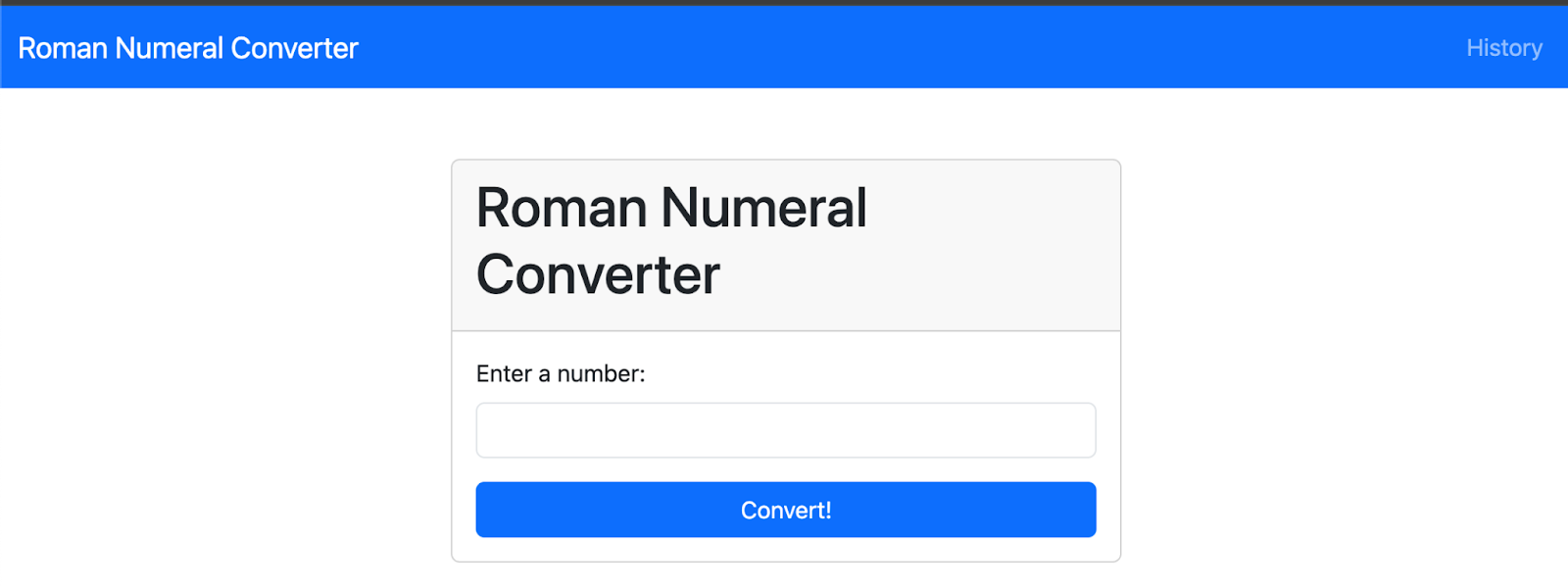Click white page background right of card

pyautogui.click(x=1343, y=343)
